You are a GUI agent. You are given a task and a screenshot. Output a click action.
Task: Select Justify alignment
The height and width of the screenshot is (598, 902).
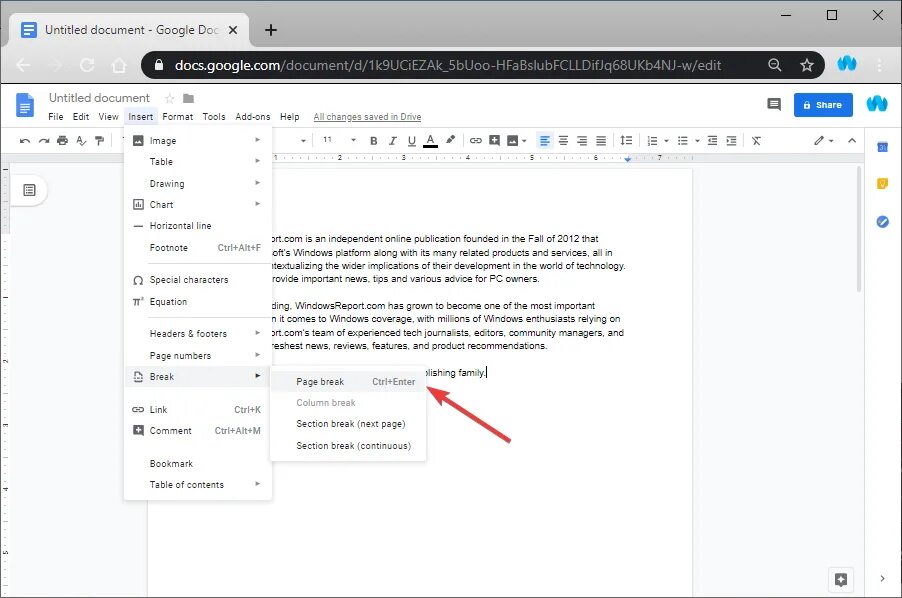tap(601, 140)
